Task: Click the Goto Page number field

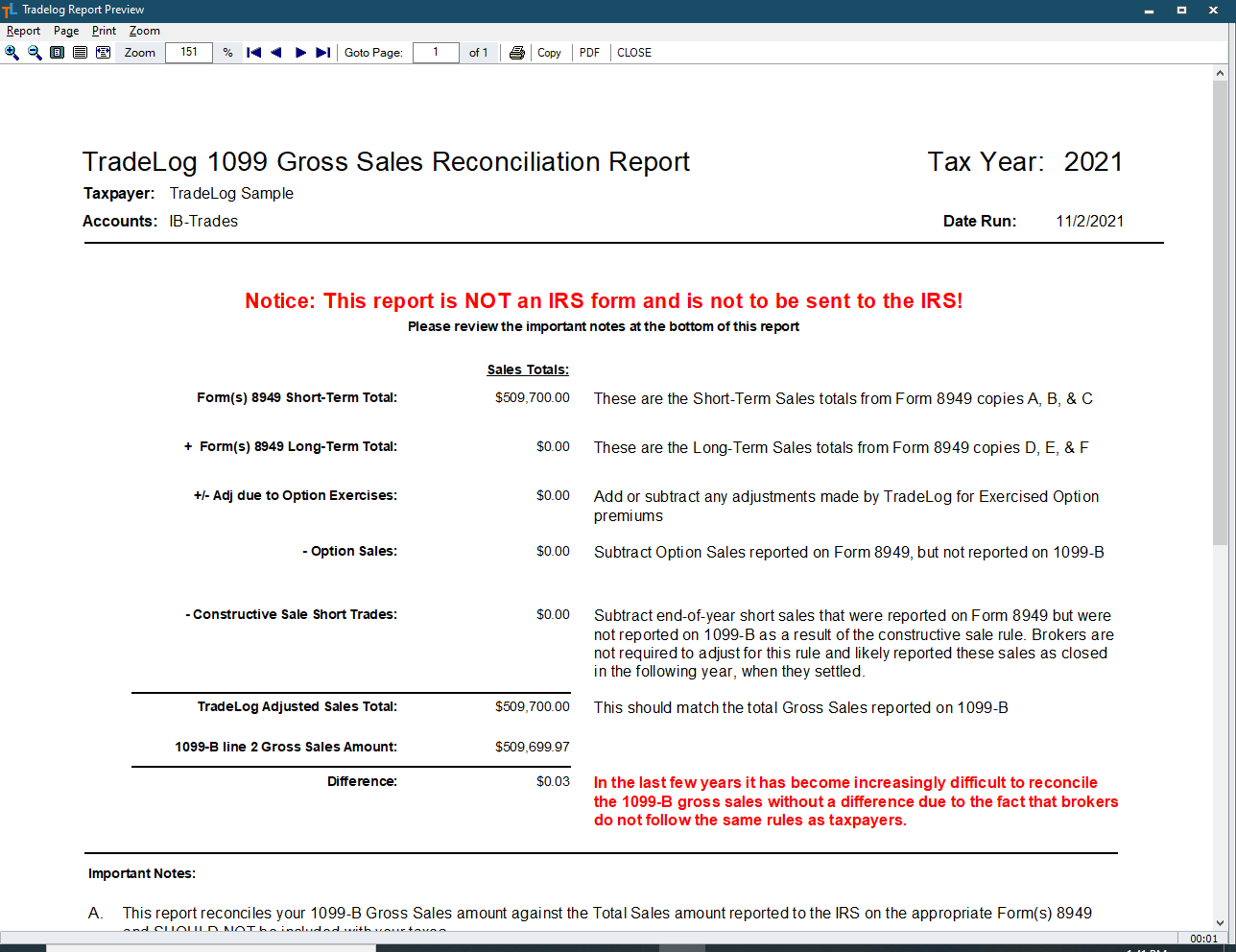Action: [x=436, y=53]
